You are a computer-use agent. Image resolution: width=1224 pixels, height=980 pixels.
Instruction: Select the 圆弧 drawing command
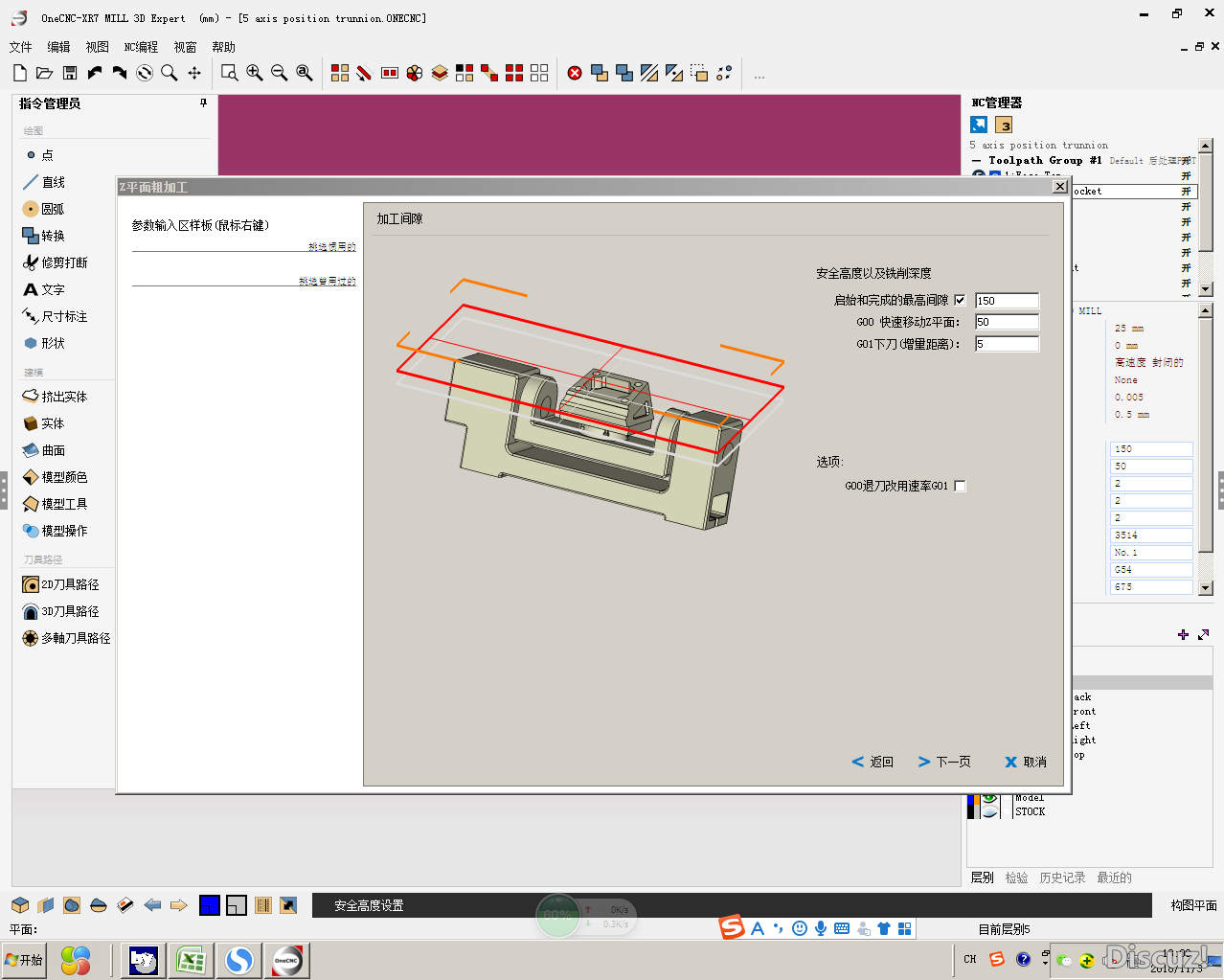point(43,209)
